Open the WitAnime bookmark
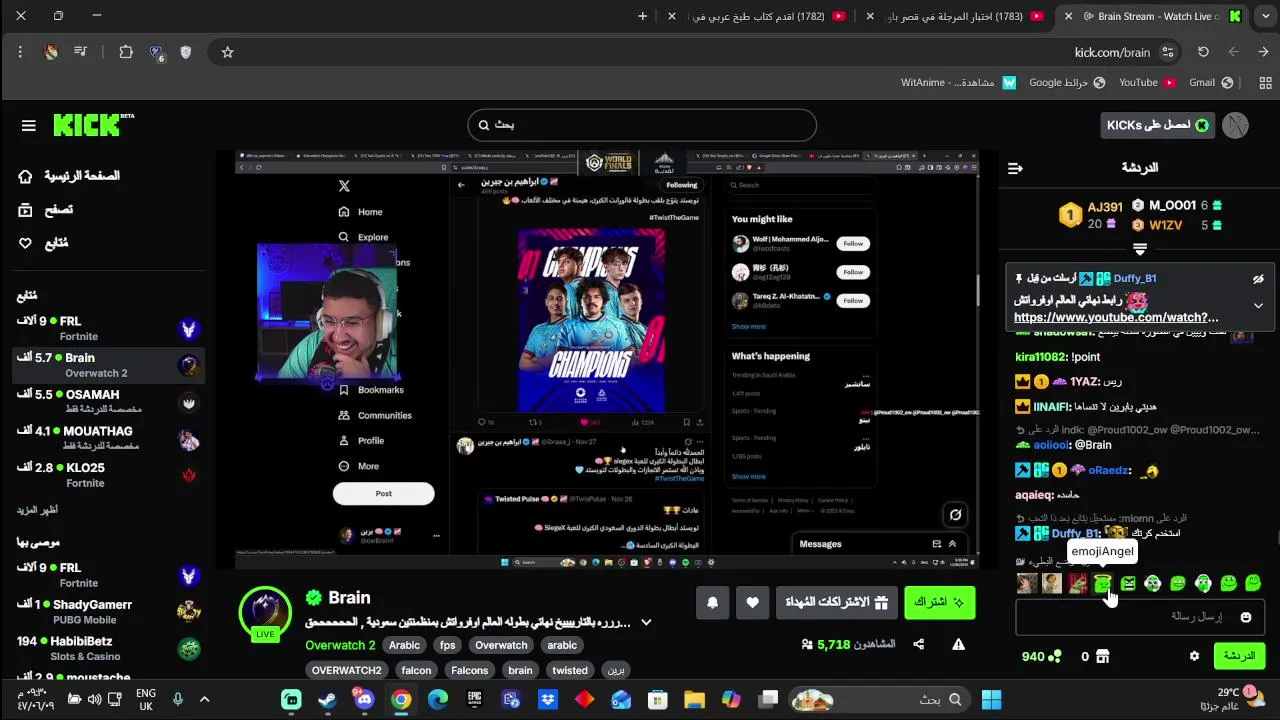This screenshot has height=720, width=1280. (x=958, y=83)
